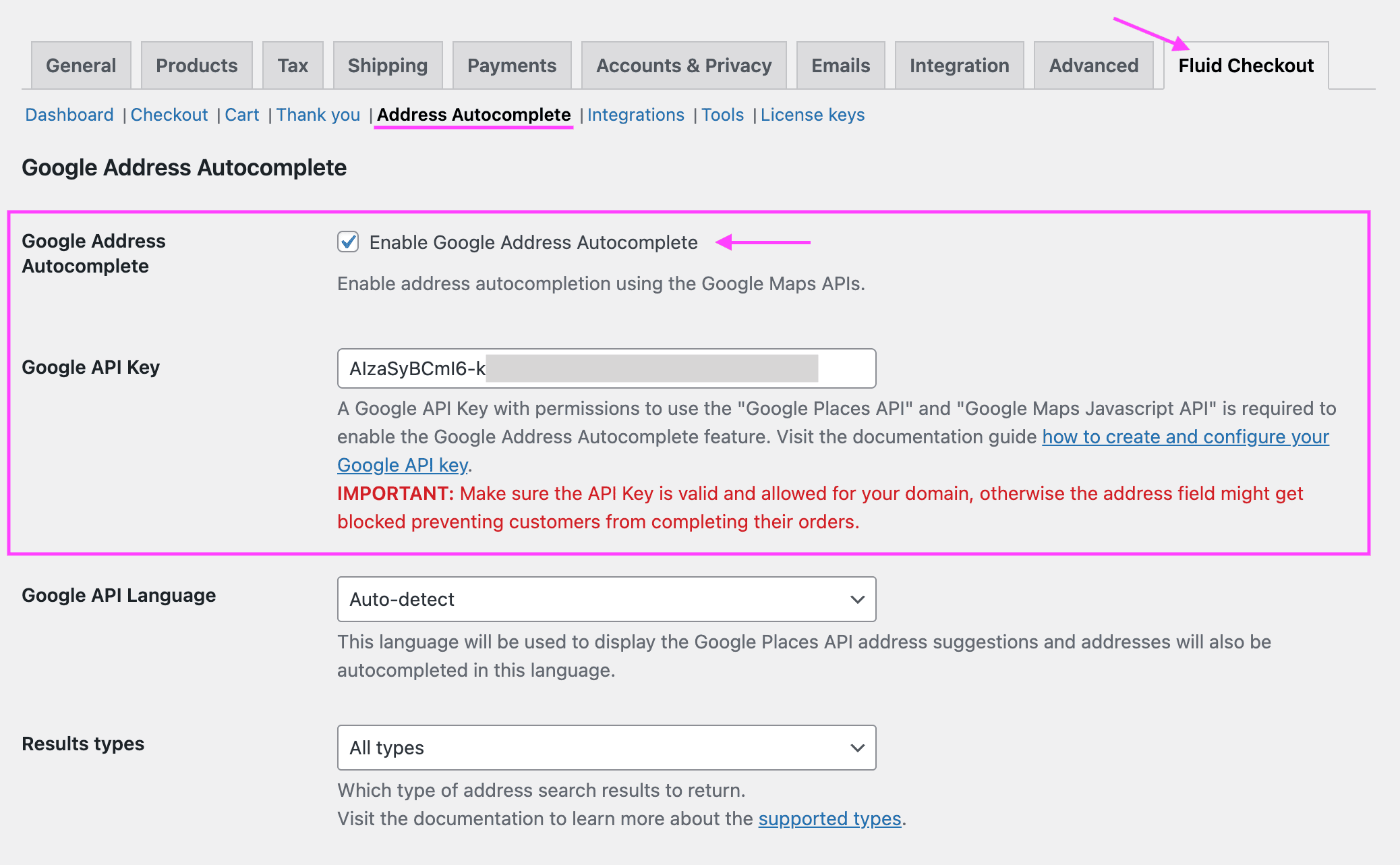The height and width of the screenshot is (865, 1400).
Task: Go to Checkout sub-section
Action: (169, 115)
